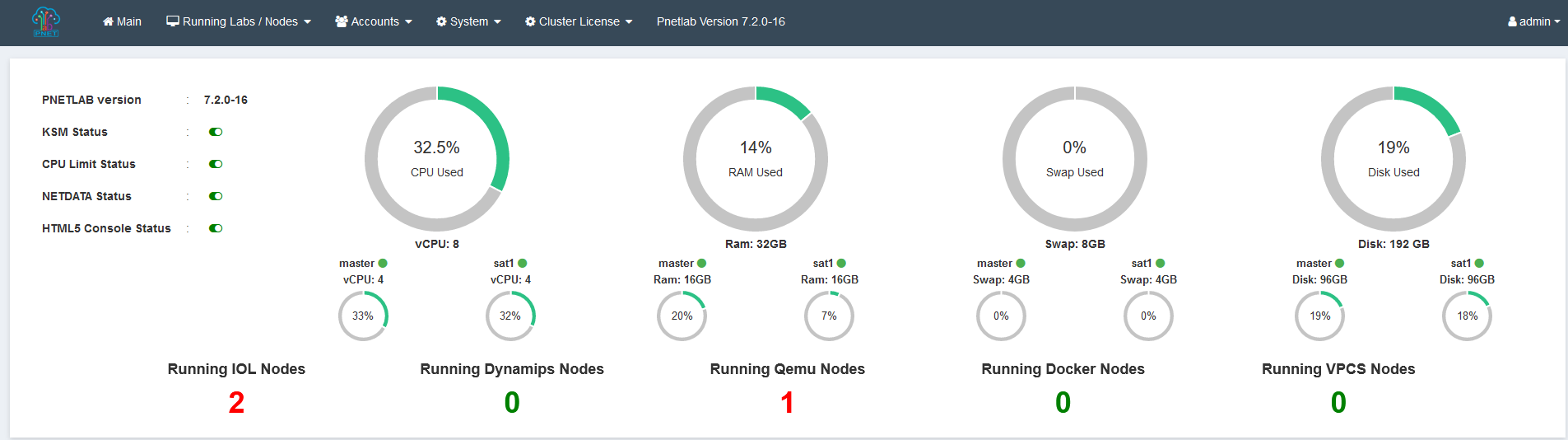Viewport: 1568px width, 440px height.
Task: Click master 33% vCPU mini gauge
Action: [x=363, y=316]
